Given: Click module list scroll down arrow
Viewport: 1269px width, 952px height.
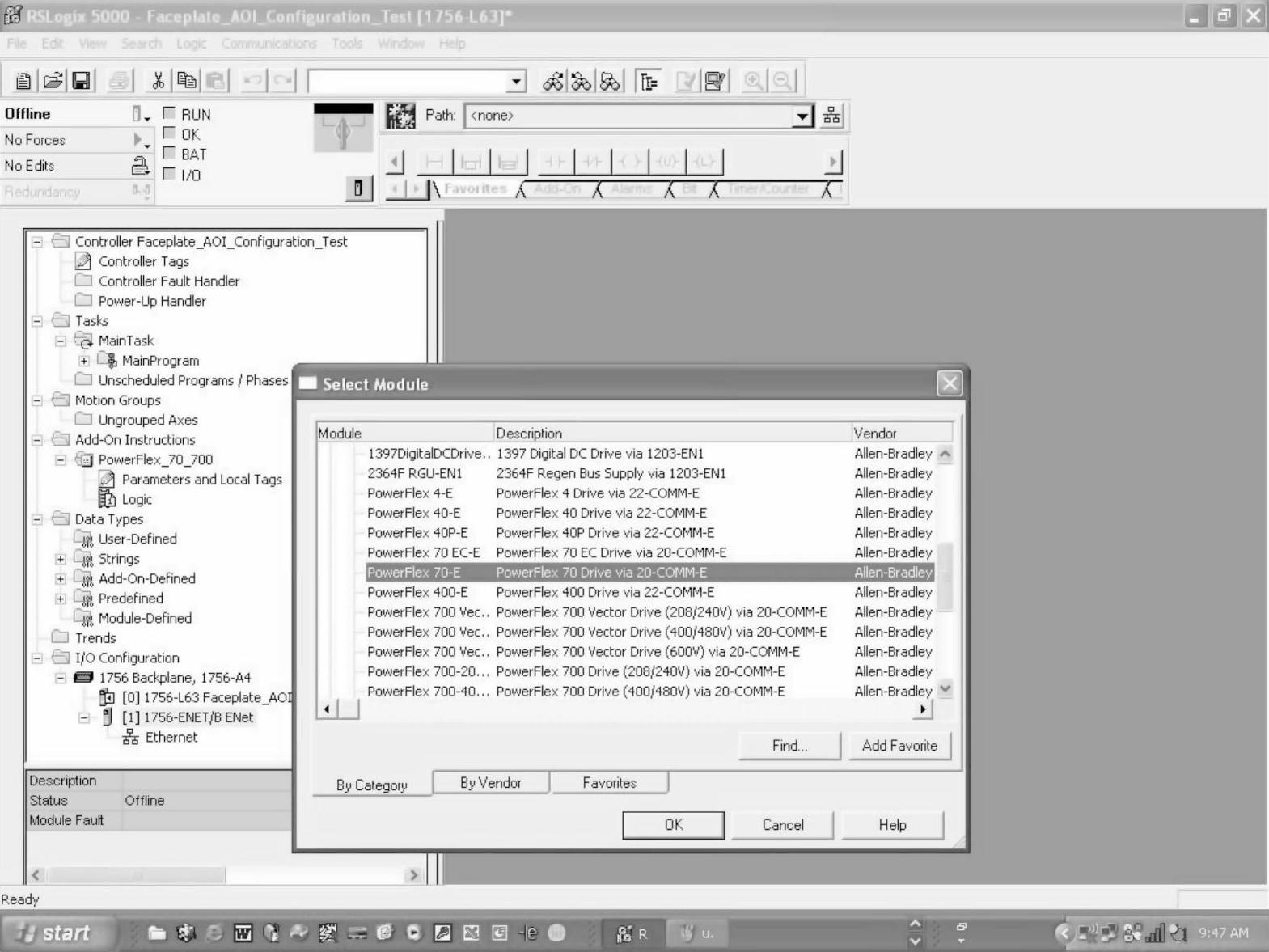Looking at the screenshot, I should tap(945, 690).
